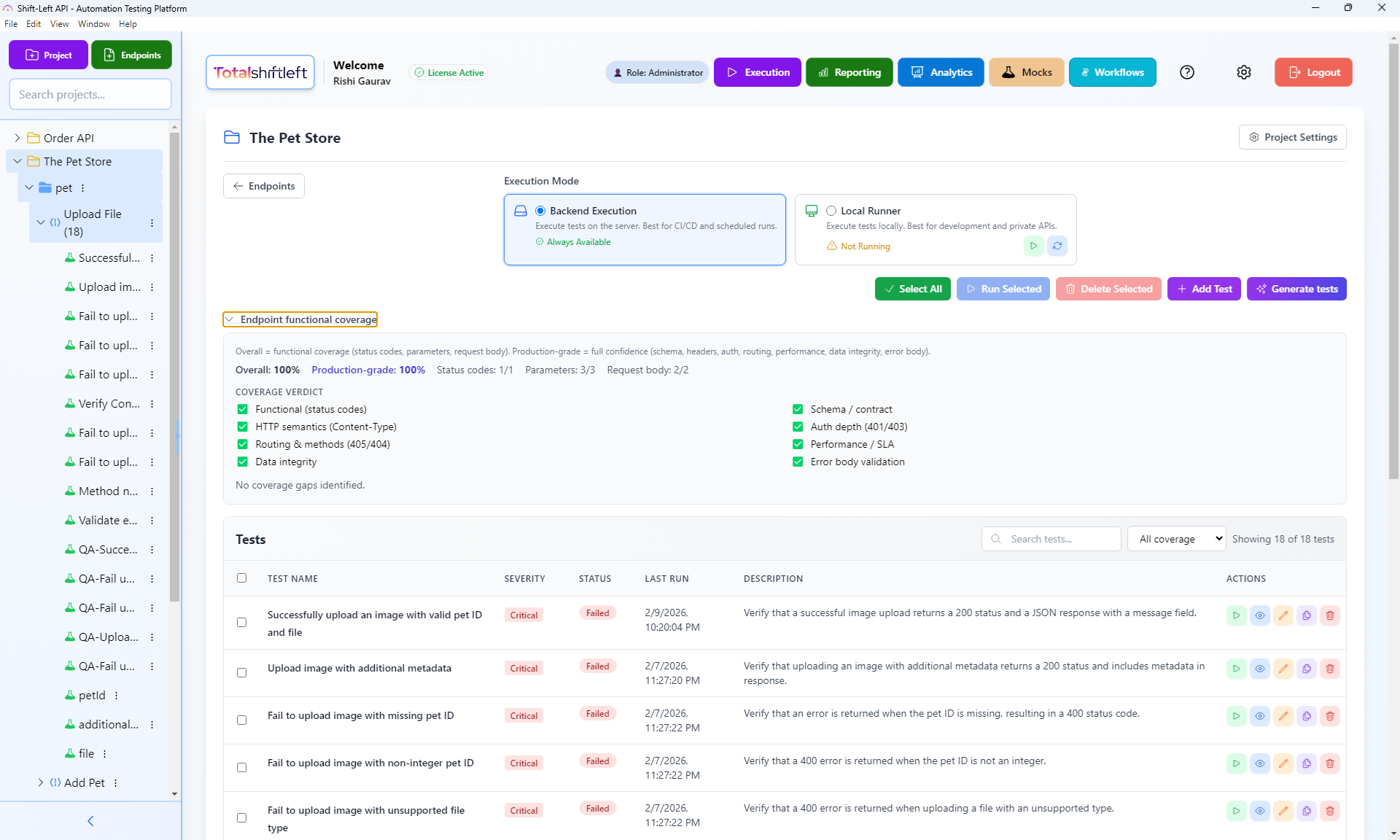
Task: Open Project Settings for The Pet Store
Action: [1292, 137]
